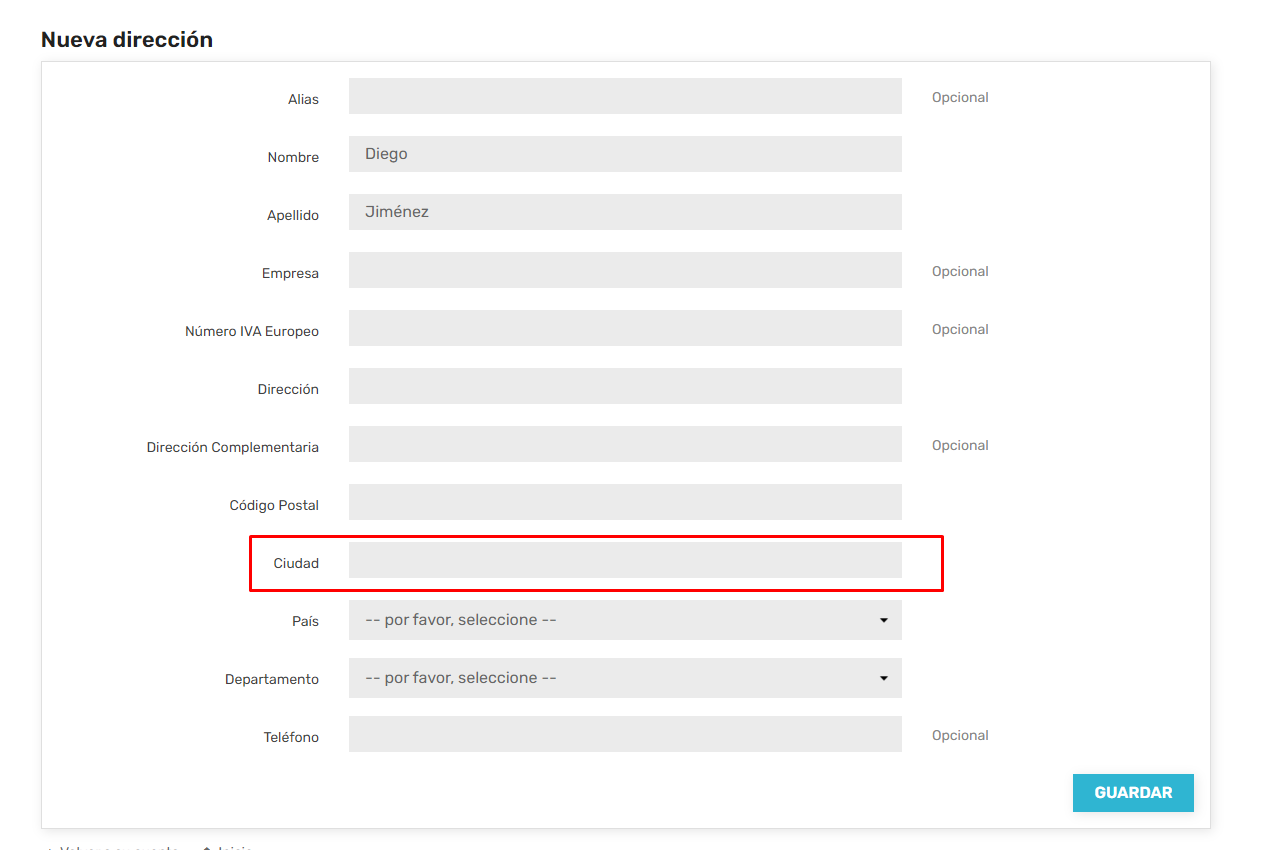Click the Dirección input field
The image size is (1266, 850).
click(x=625, y=386)
